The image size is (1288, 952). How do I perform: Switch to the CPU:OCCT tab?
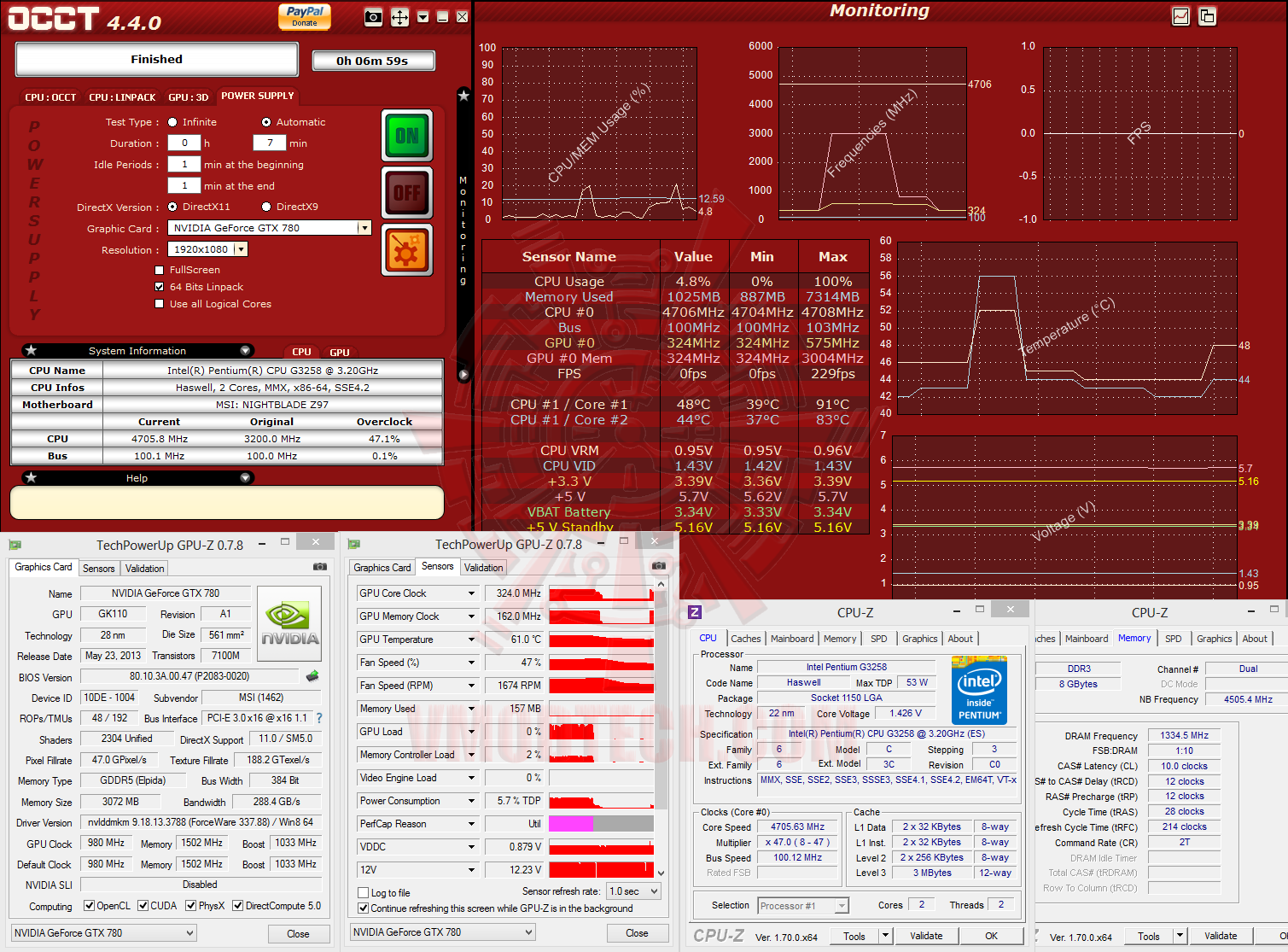pyautogui.click(x=50, y=97)
